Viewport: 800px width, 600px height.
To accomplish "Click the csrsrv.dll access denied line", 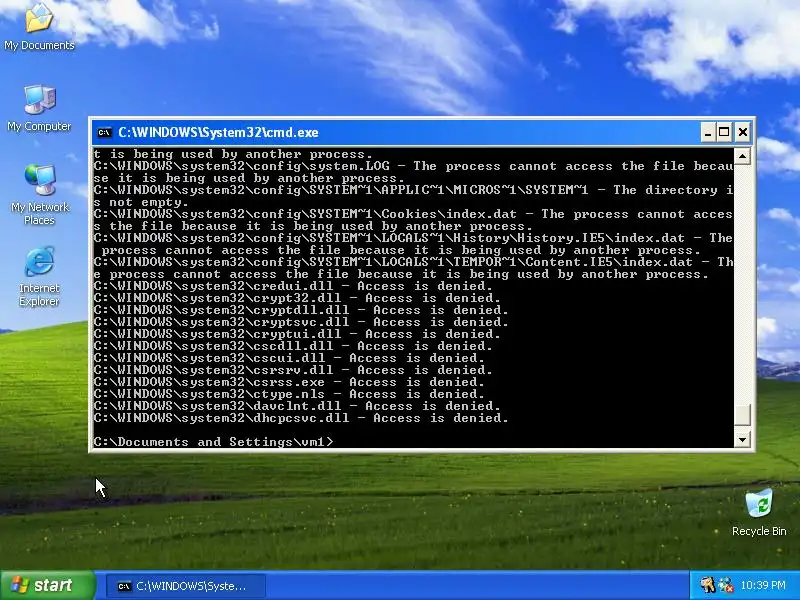I will [293, 370].
